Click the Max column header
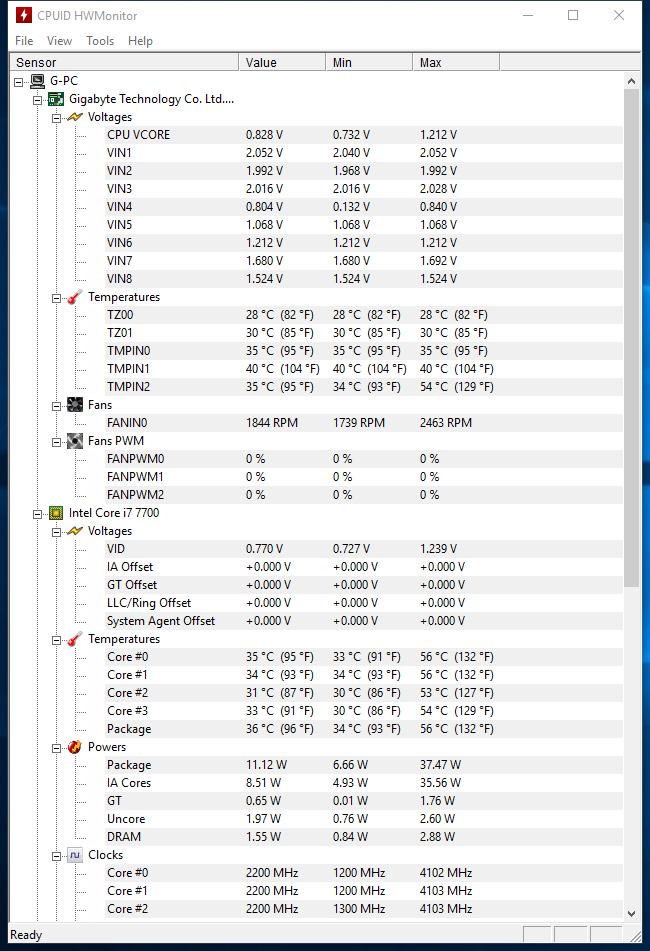This screenshot has width=650, height=951. point(457,62)
